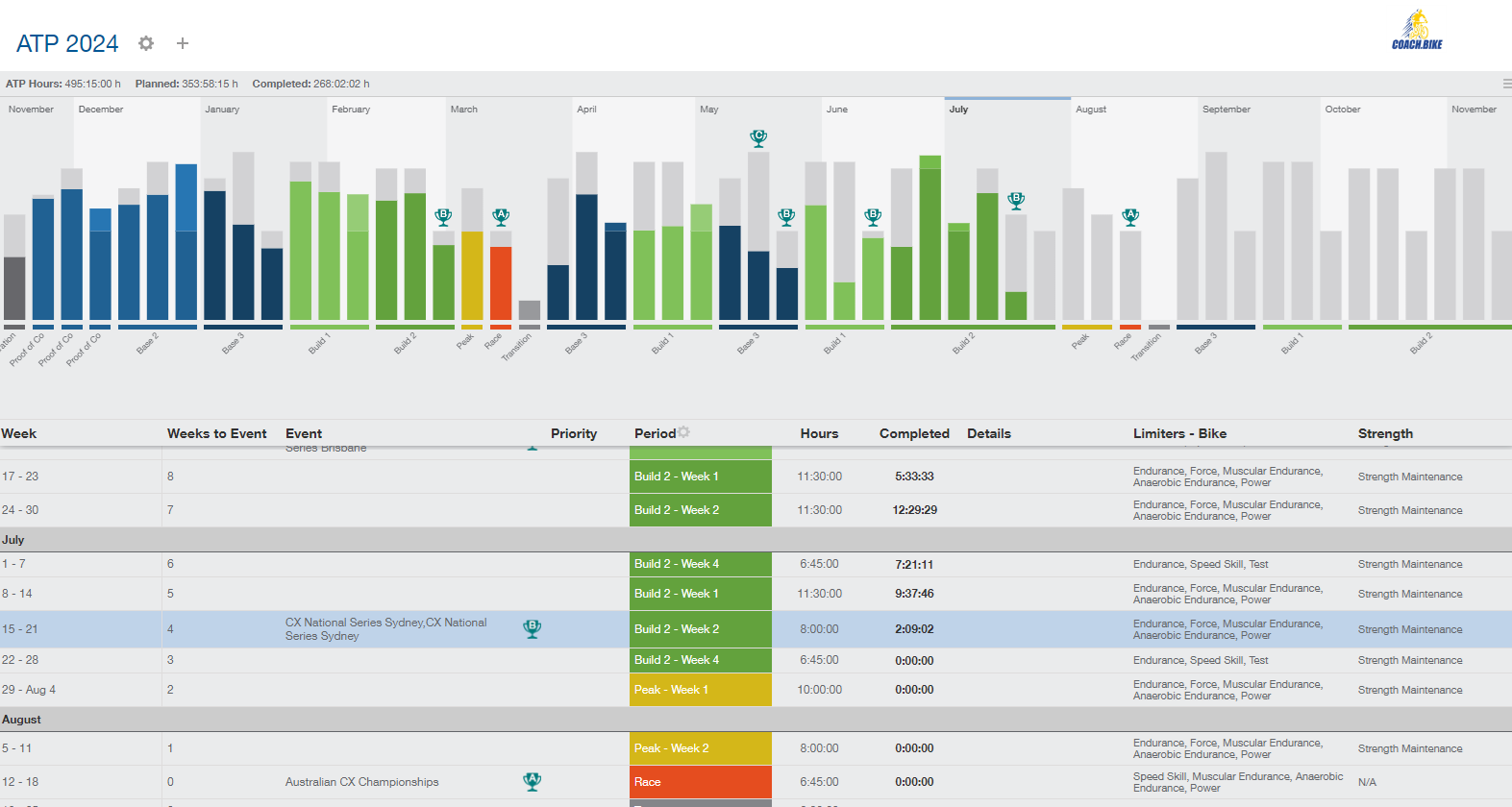Select the A-priority trophy in August chart
This screenshot has height=807, width=1512.
[x=1130, y=217]
